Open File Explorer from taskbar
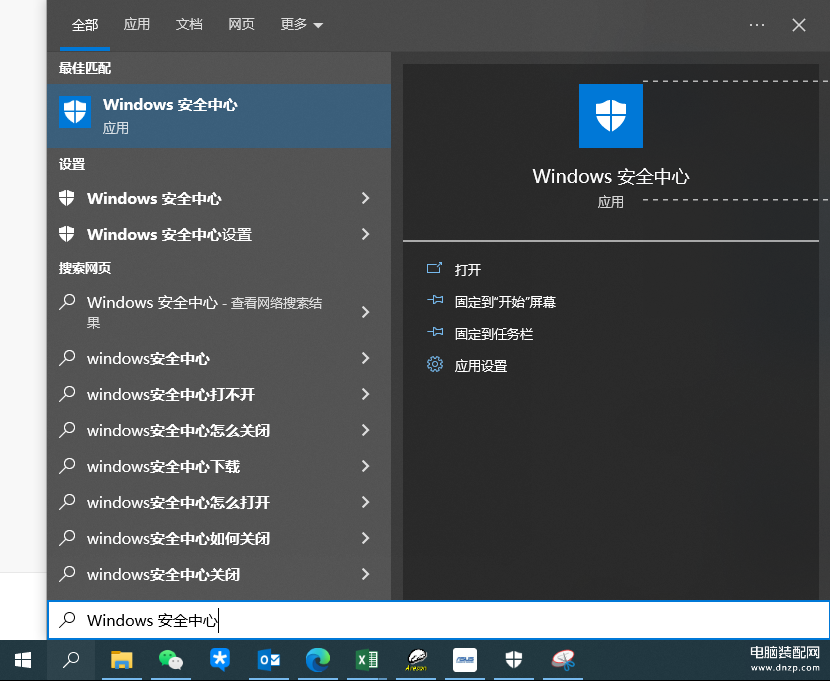This screenshot has width=830, height=681. pyautogui.click(x=122, y=660)
